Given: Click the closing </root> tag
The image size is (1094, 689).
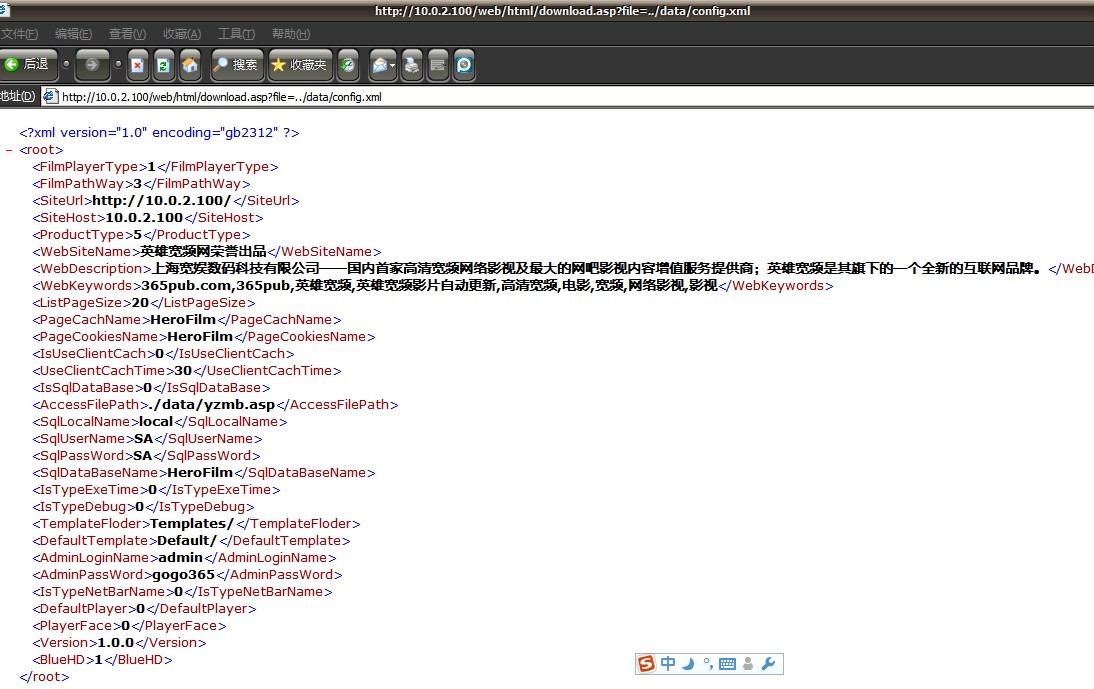Looking at the screenshot, I should 45,676.
